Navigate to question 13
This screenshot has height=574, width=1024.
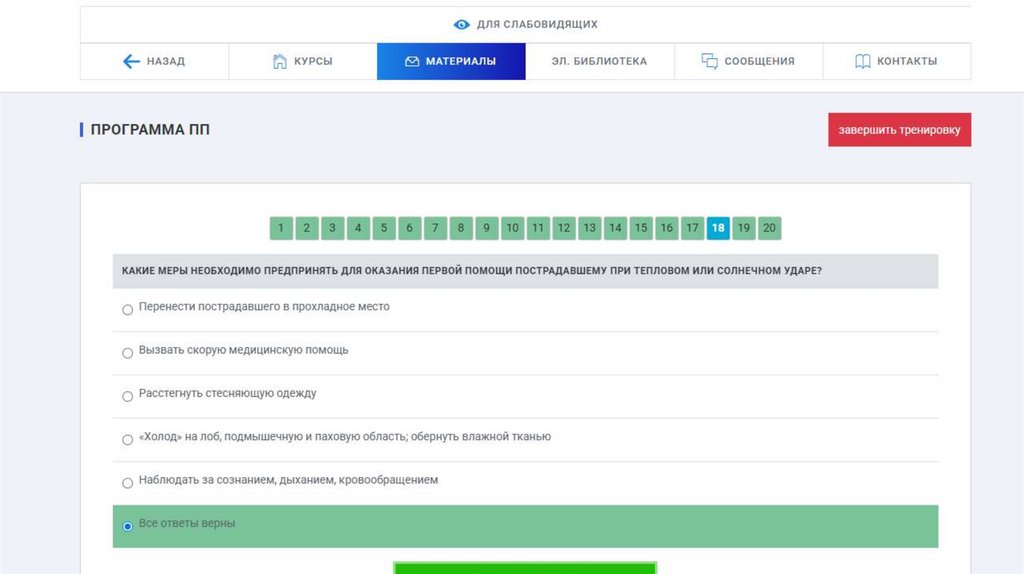[590, 228]
